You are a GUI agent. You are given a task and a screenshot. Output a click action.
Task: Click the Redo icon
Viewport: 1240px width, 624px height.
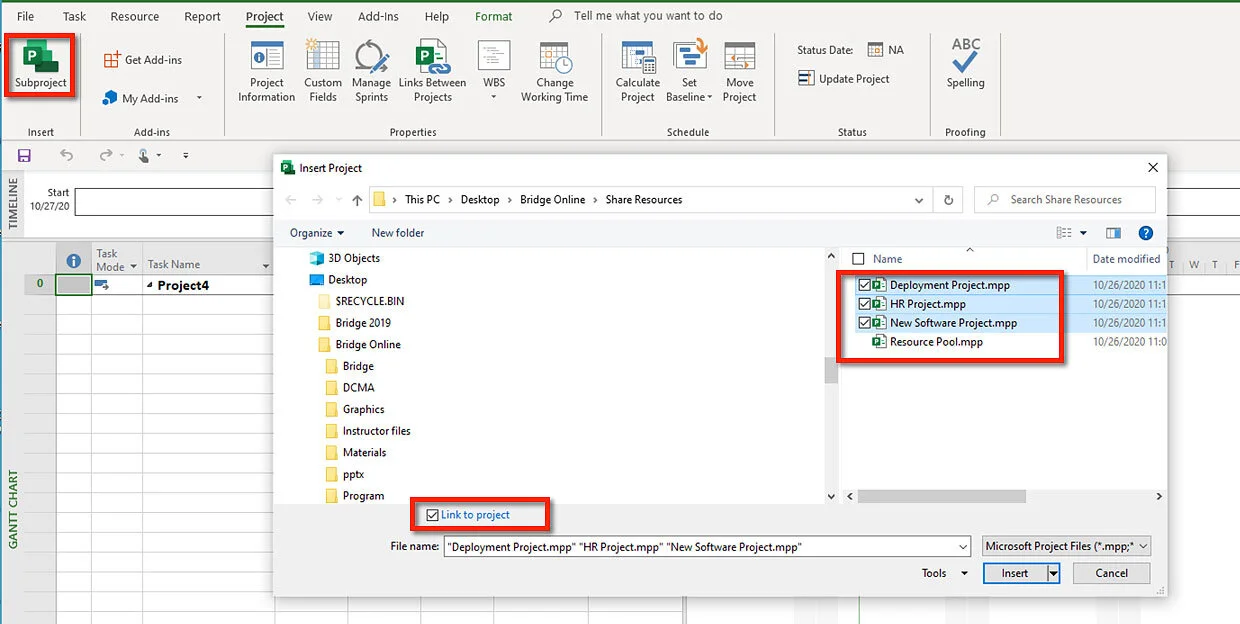[x=105, y=155]
